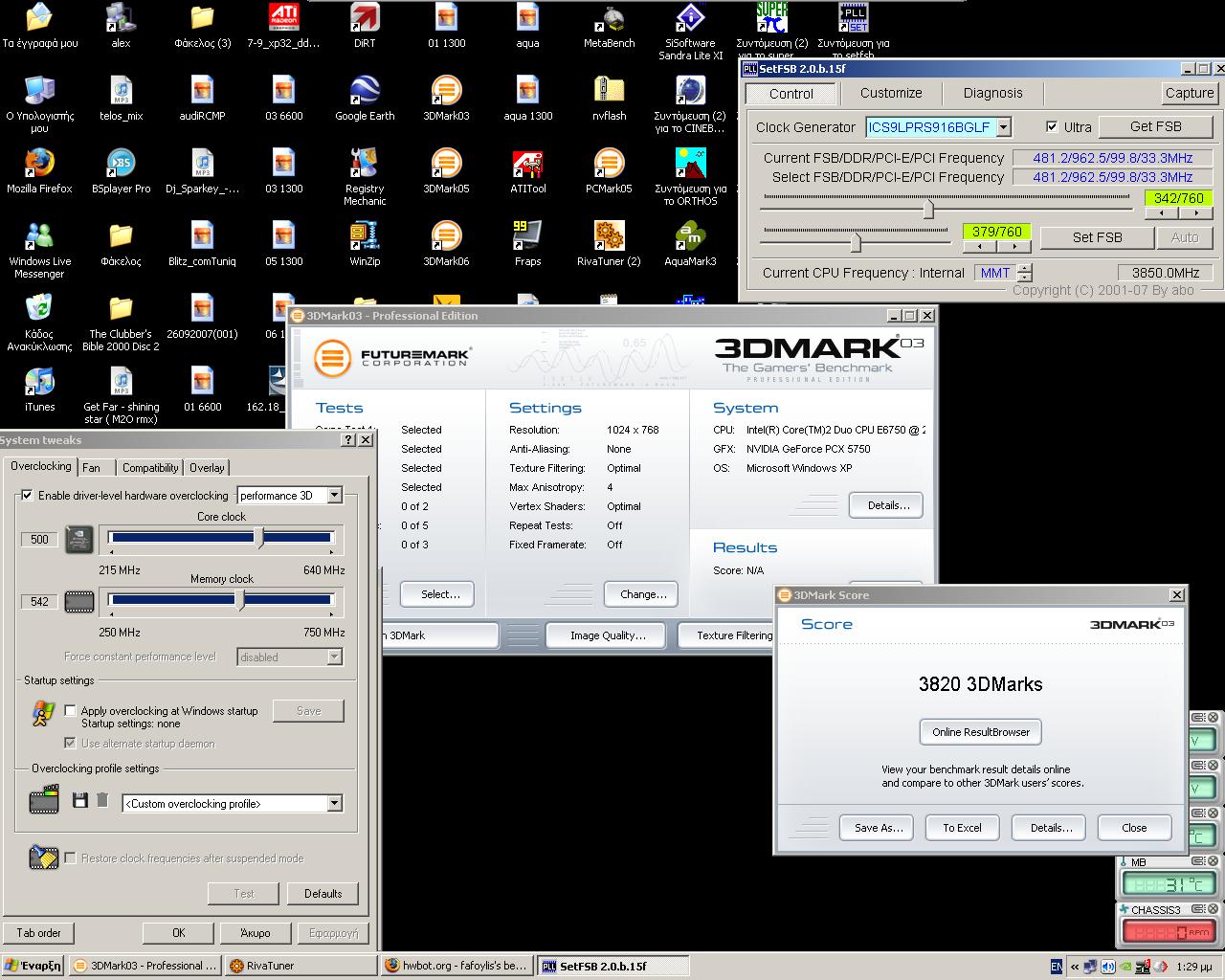Click the Έναρξη Start button
The height and width of the screenshot is (980, 1225).
point(33,966)
